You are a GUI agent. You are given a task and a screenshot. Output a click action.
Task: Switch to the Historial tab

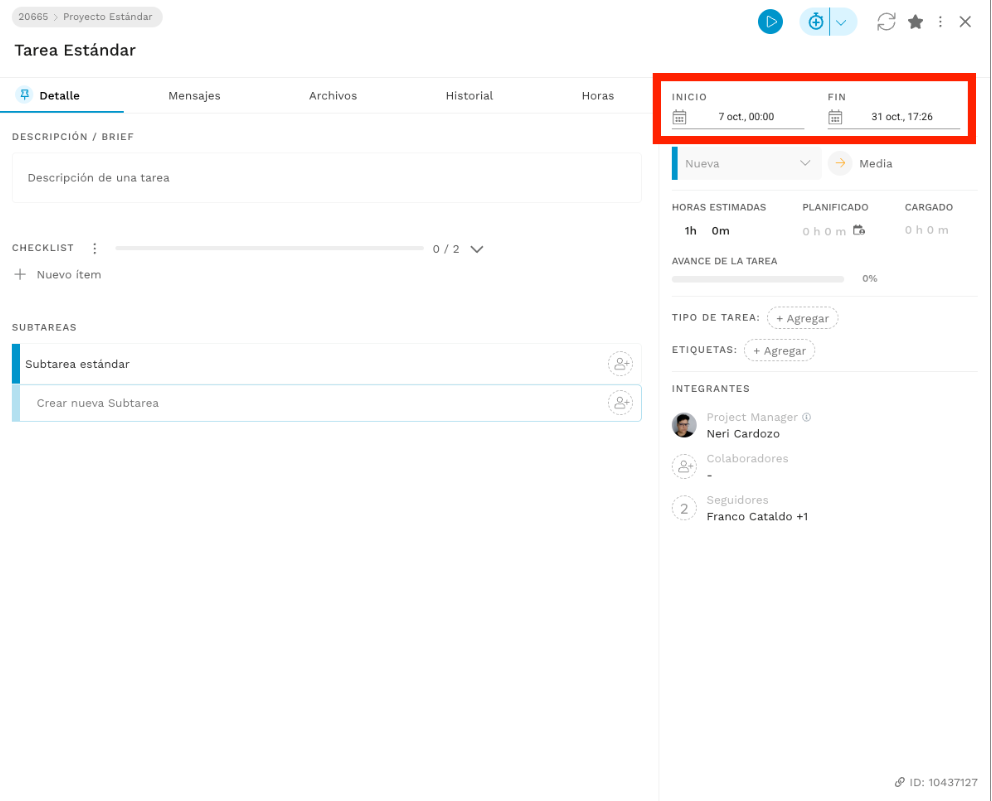[x=469, y=96]
